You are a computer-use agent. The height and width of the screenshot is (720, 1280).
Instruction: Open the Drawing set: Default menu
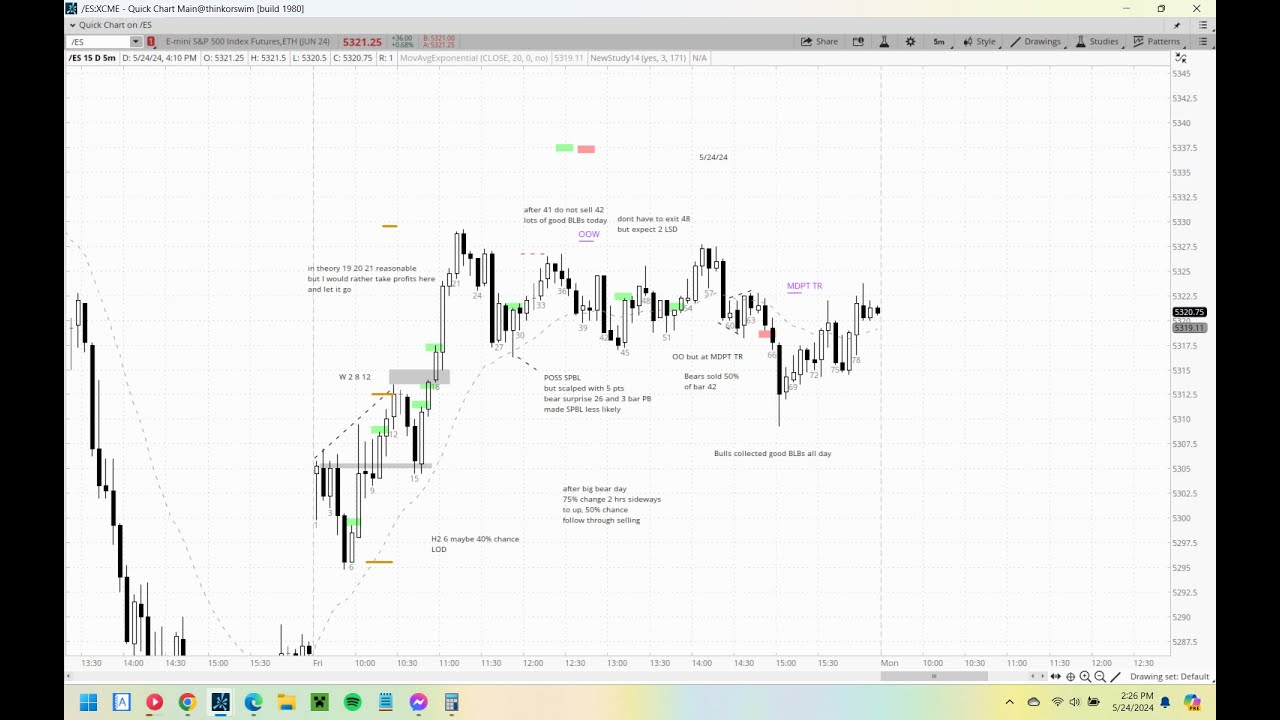[x=1169, y=677]
